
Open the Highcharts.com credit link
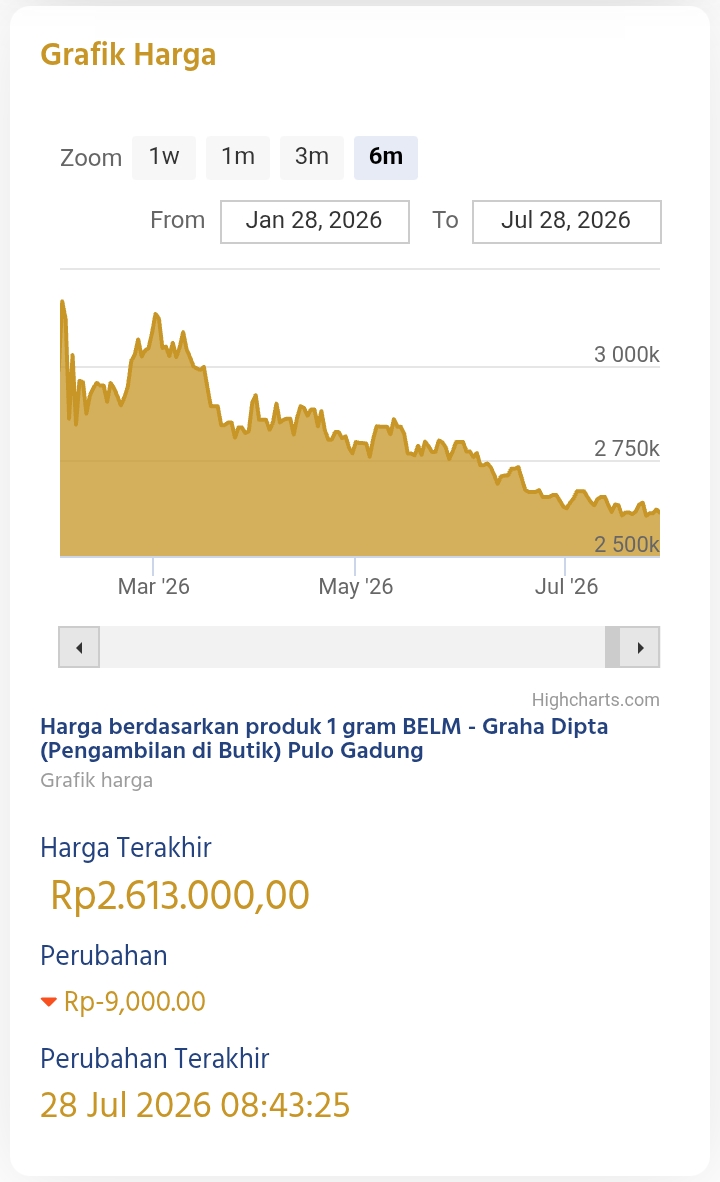596,700
